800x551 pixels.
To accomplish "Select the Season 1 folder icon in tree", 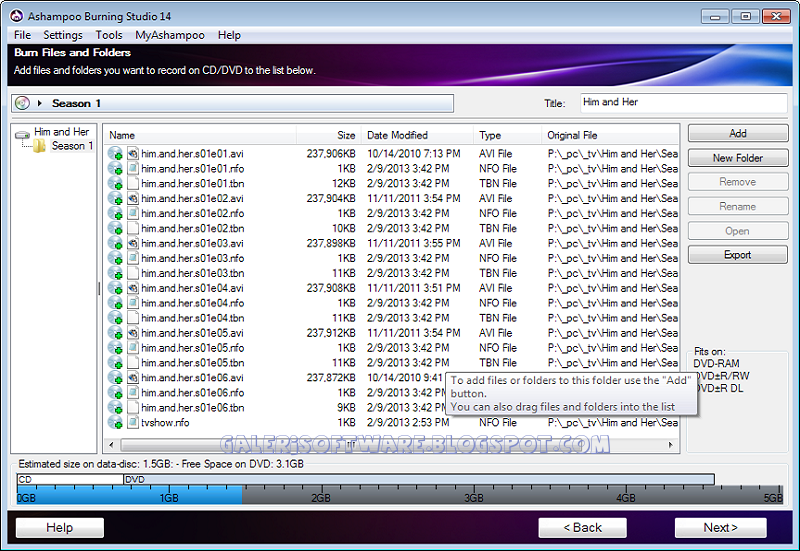I will pyautogui.click(x=39, y=146).
